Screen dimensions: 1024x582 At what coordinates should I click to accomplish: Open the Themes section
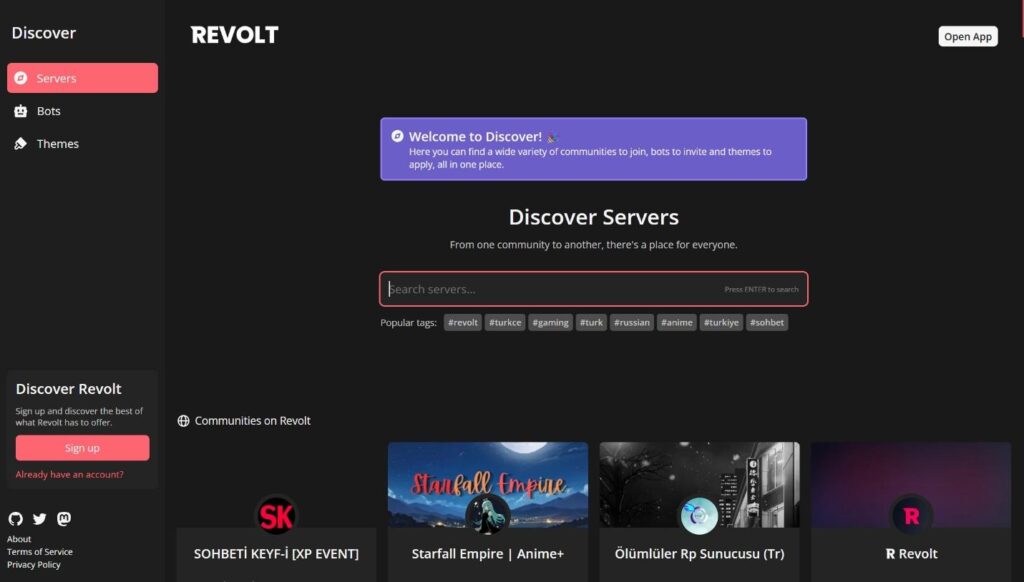pyautogui.click(x=82, y=144)
